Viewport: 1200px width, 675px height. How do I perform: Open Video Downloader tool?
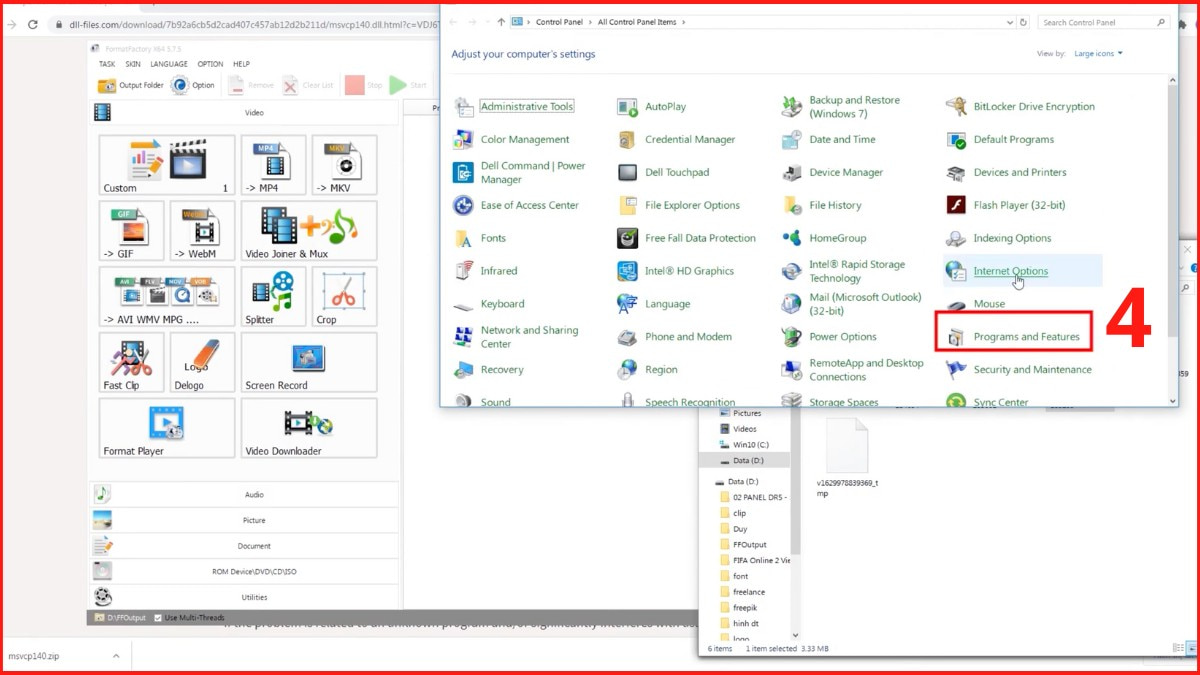pos(309,428)
